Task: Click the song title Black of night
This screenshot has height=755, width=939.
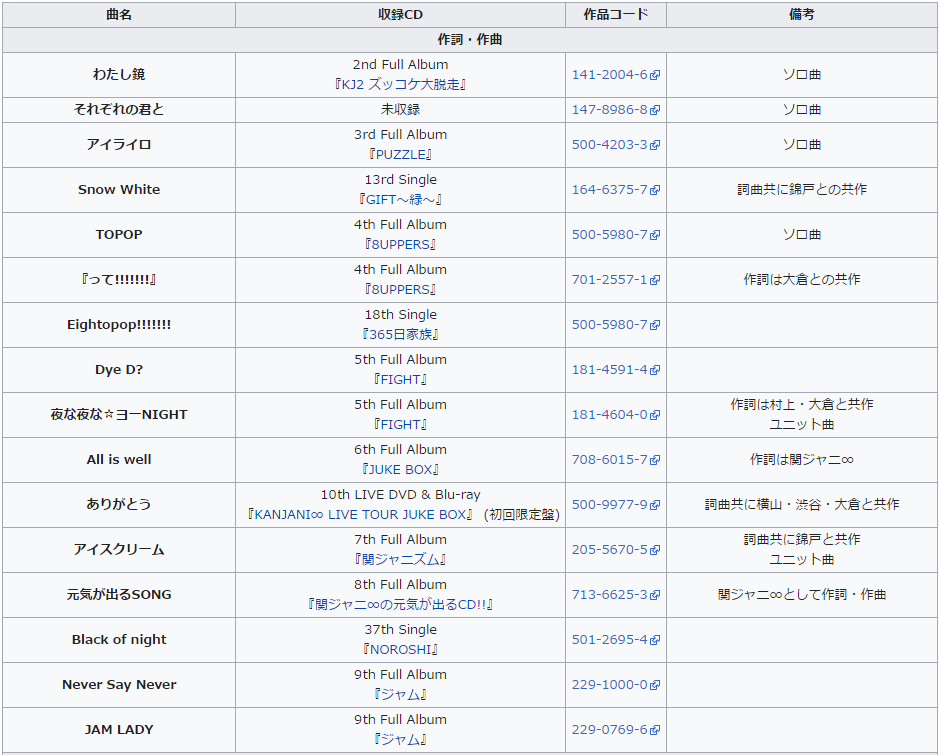Action: point(119,639)
